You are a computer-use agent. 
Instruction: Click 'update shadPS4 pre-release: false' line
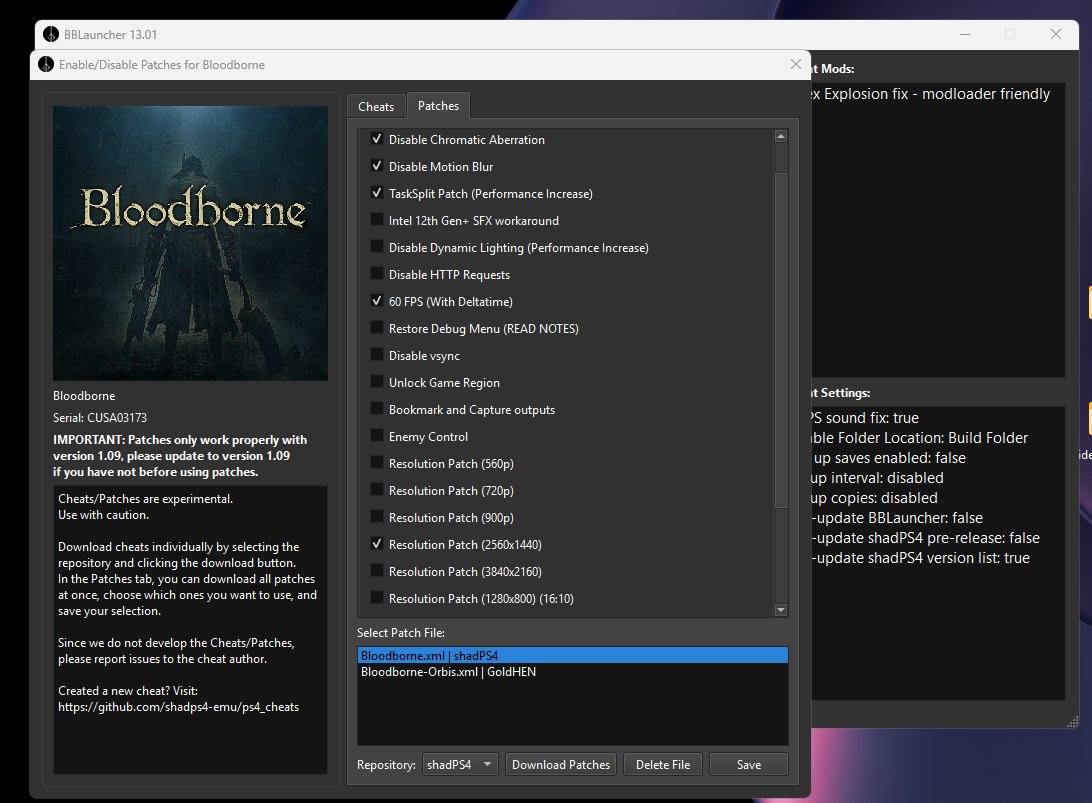coord(926,538)
